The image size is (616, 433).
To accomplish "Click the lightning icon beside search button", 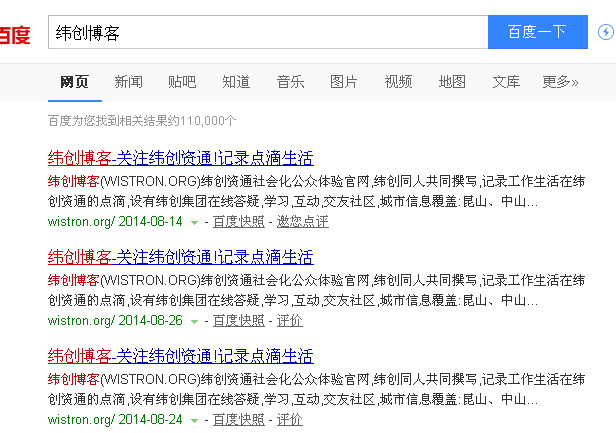I will (606, 32).
